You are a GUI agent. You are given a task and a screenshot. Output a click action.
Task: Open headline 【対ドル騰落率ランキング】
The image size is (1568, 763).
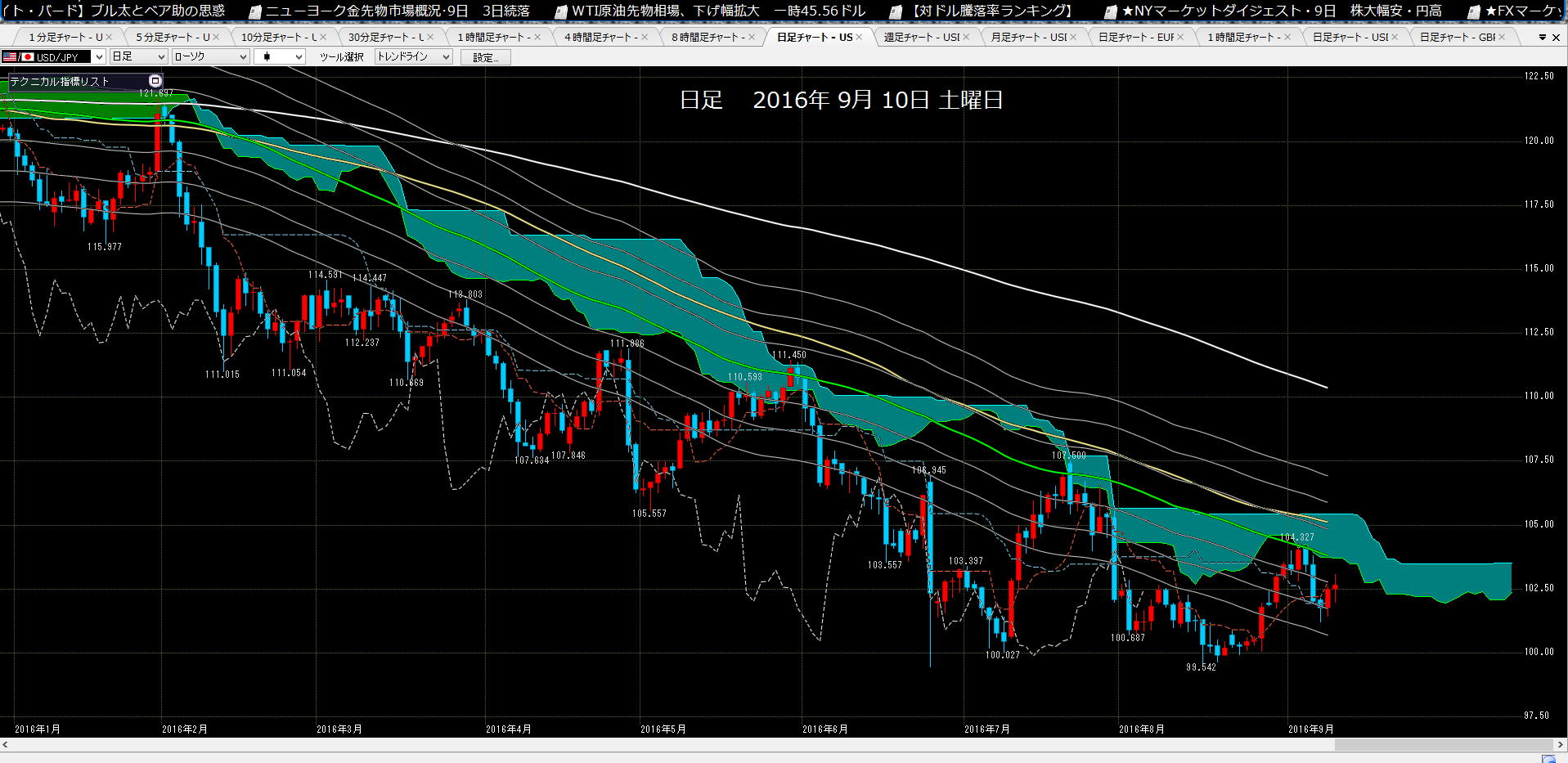tap(991, 11)
